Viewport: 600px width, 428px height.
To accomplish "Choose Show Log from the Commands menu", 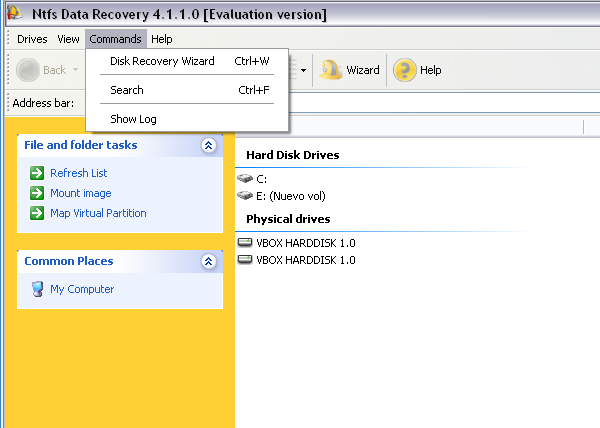I will click(187, 119).
